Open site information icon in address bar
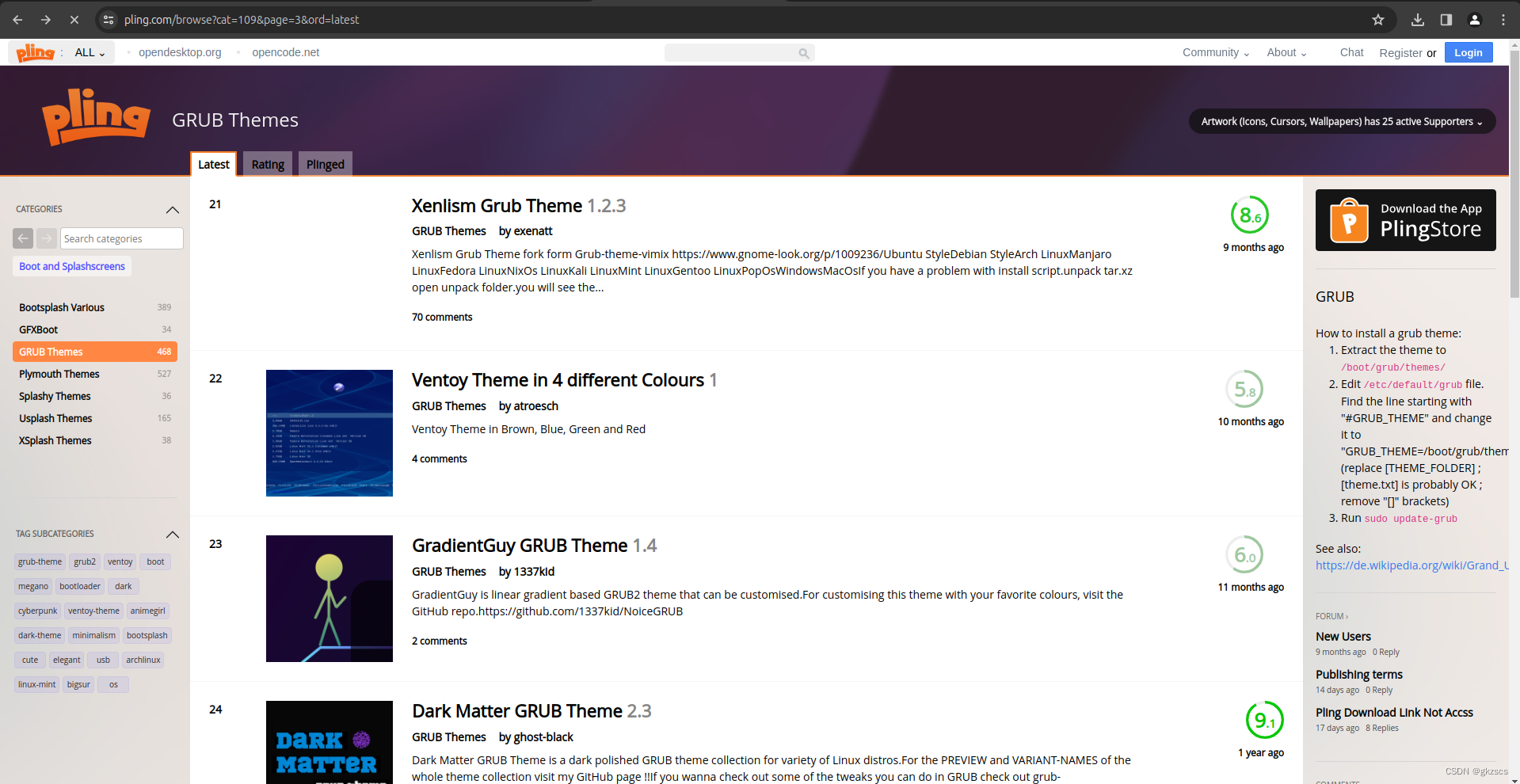 109,20
